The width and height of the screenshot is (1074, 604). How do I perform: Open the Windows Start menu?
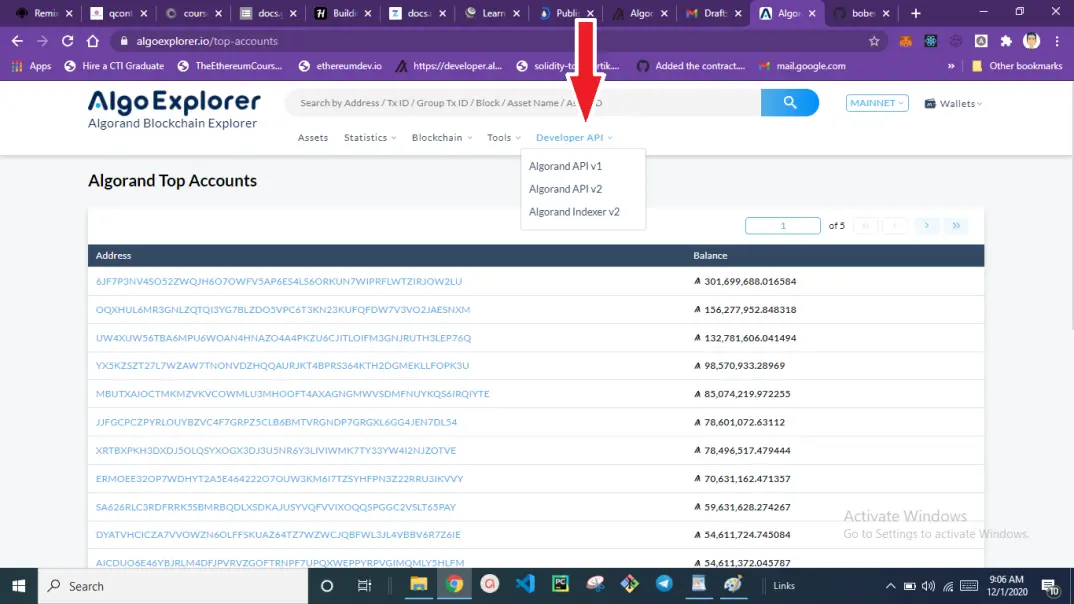[18, 586]
